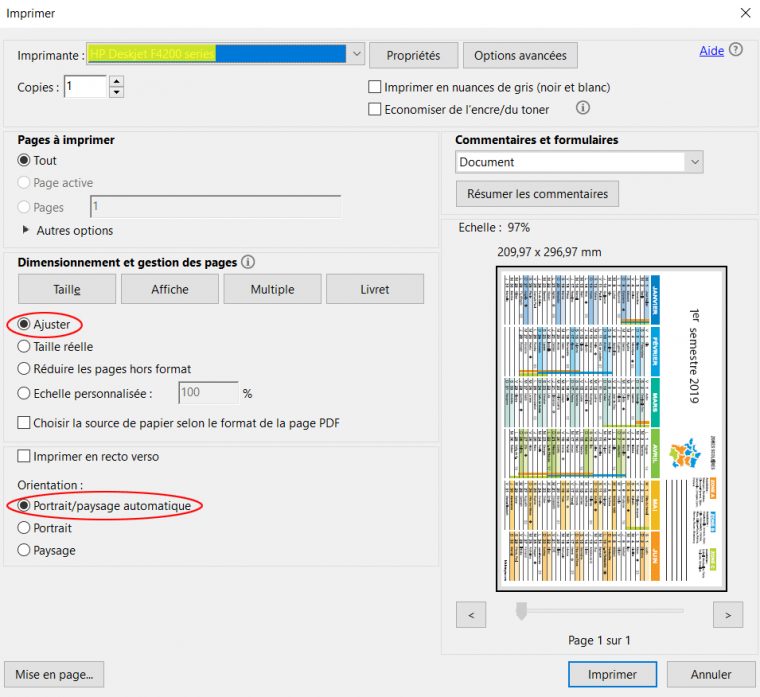This screenshot has height=697, width=760.
Task: Click the info icon beside Economiser de l'encre
Action: click(x=583, y=108)
